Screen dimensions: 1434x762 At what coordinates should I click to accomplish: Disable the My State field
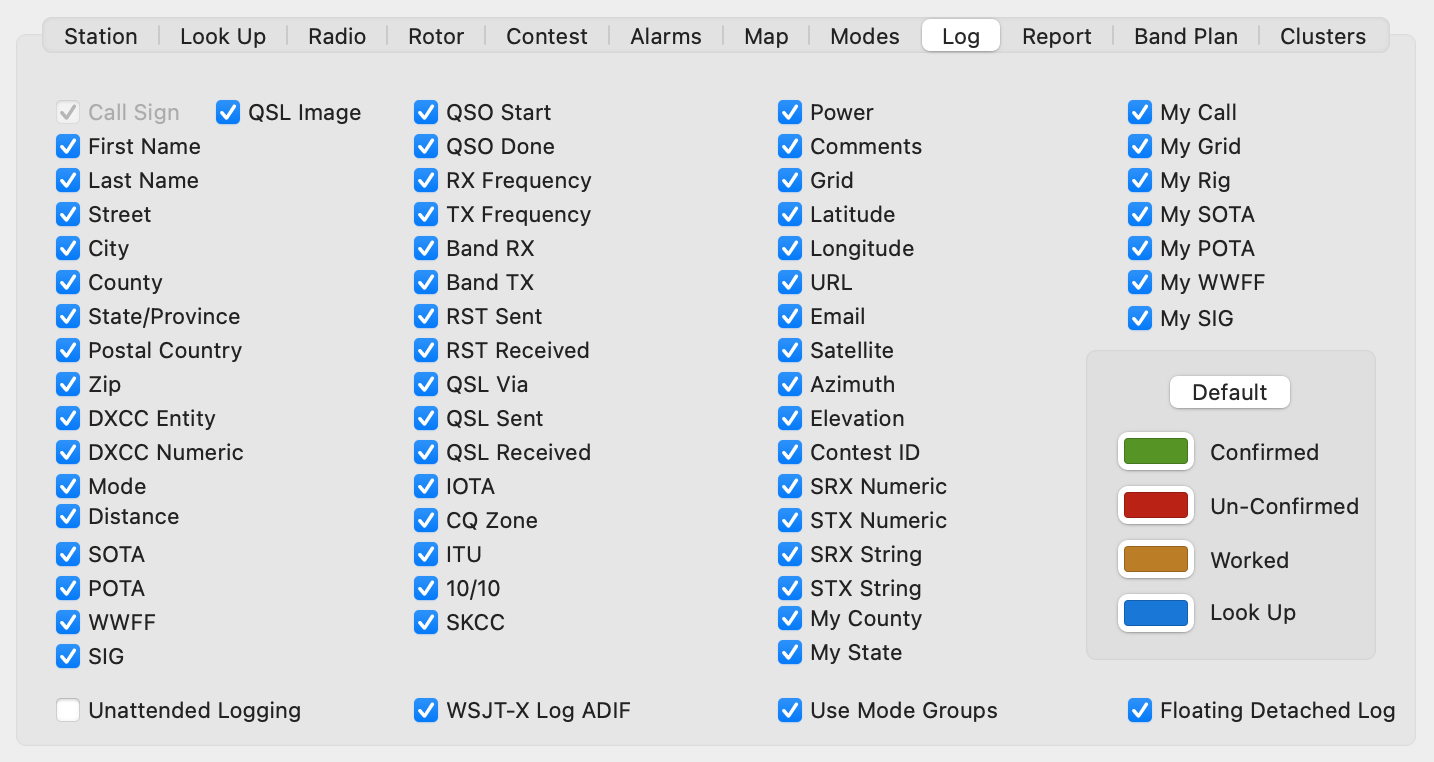(x=789, y=653)
